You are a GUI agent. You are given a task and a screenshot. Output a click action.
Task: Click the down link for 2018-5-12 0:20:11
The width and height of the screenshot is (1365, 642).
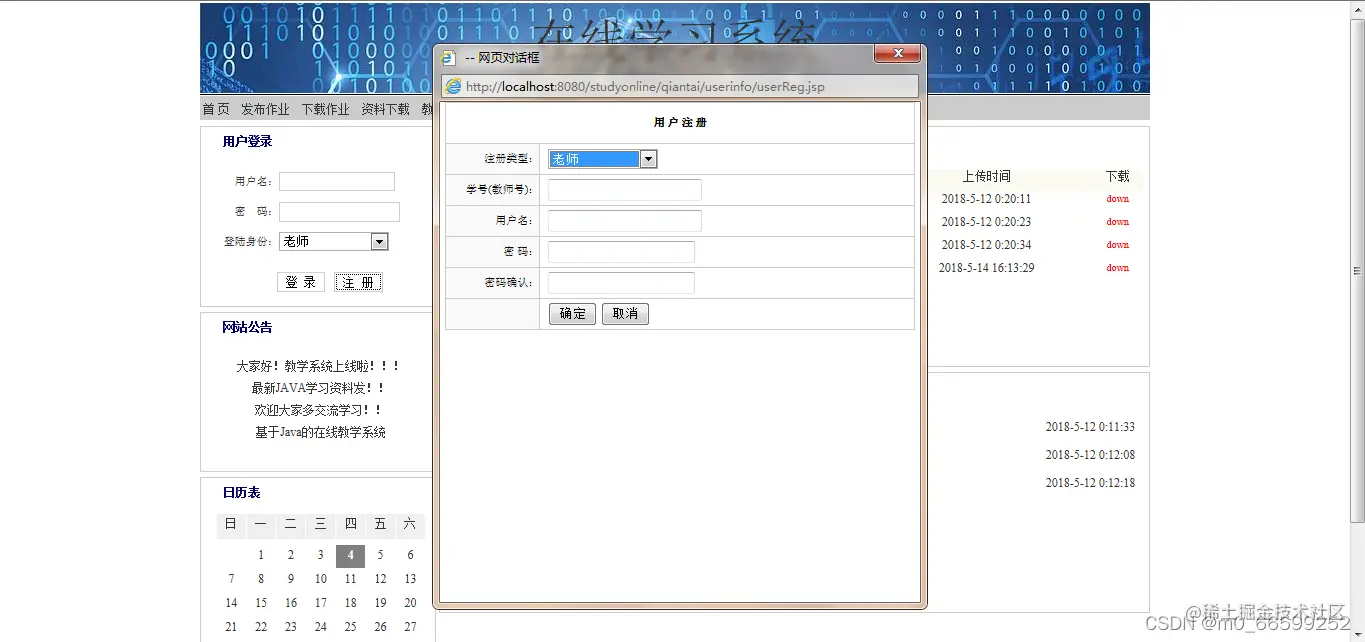1117,199
